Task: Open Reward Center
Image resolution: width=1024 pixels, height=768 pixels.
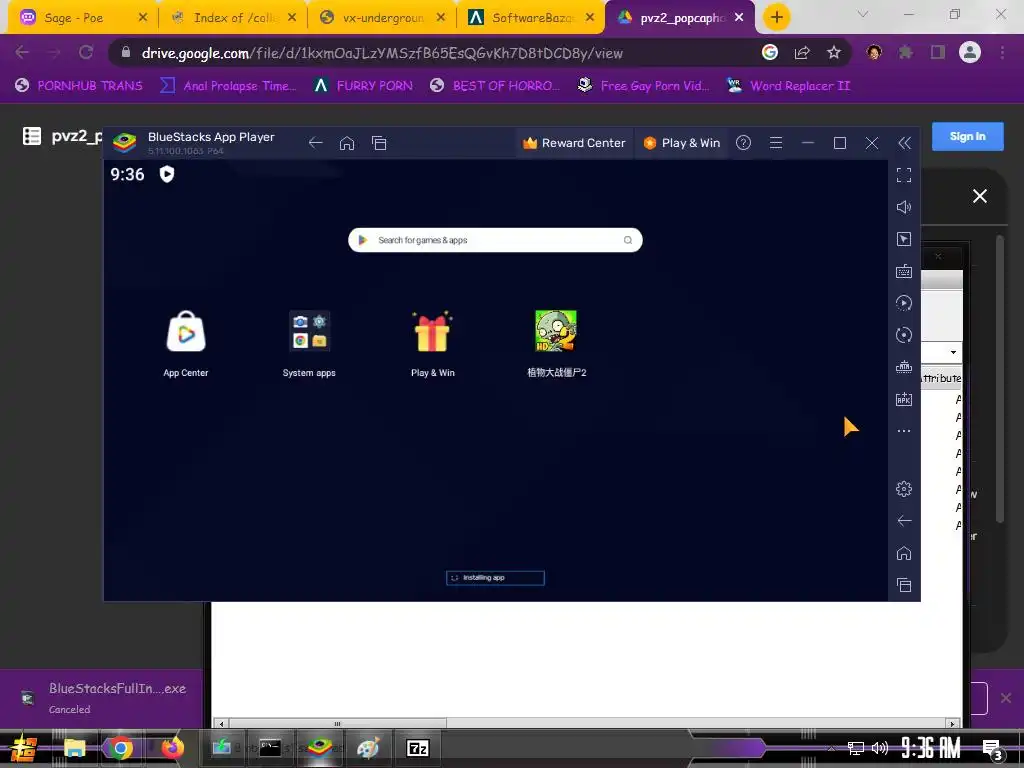Action: point(574,143)
